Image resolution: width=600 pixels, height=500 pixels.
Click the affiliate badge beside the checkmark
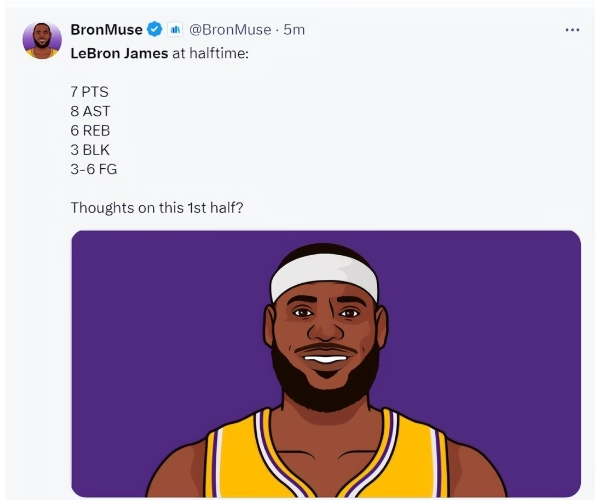click(175, 30)
